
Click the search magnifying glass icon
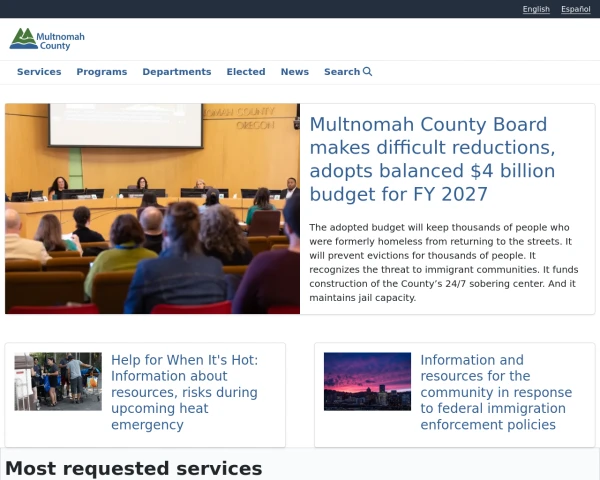pos(367,72)
